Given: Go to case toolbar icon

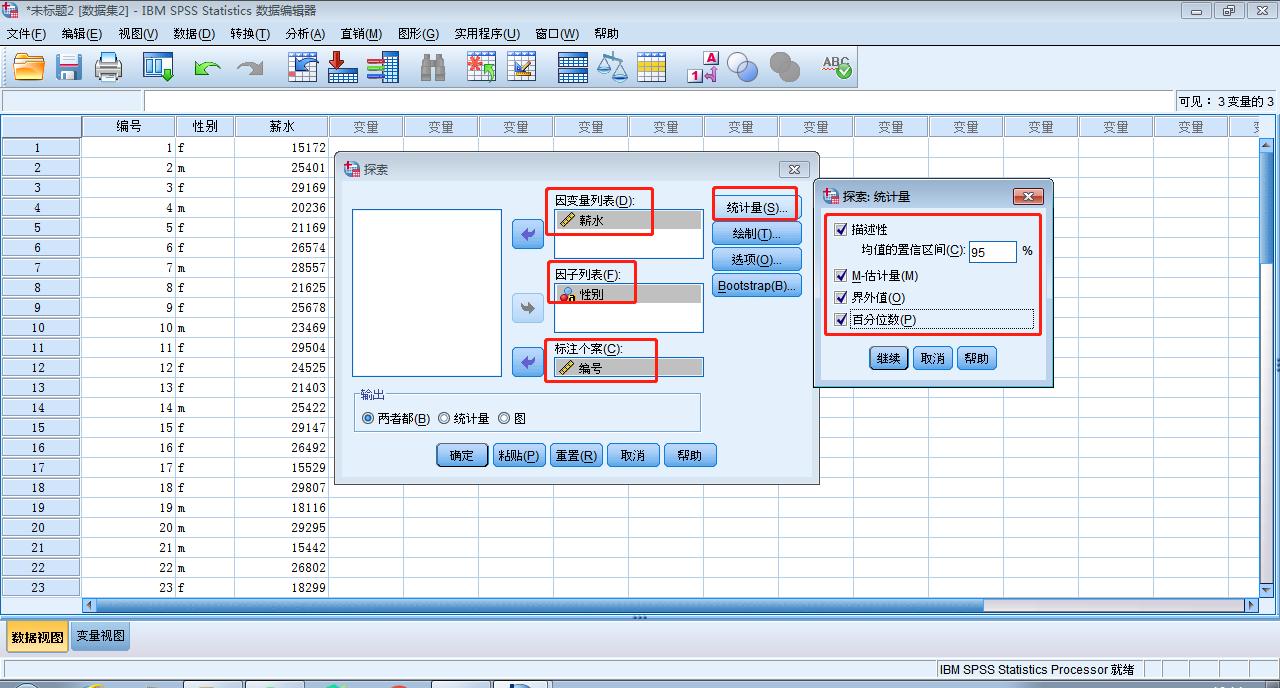Looking at the screenshot, I should [302, 67].
